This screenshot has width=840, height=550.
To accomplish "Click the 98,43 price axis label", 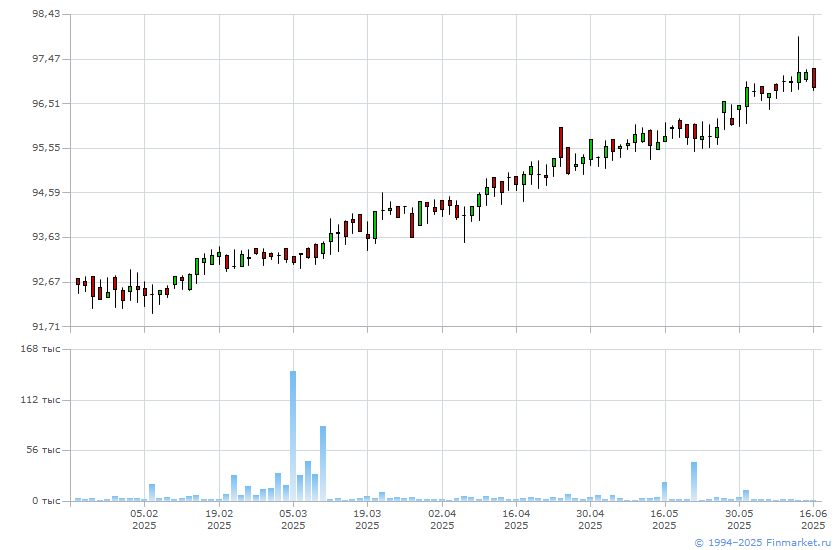I will coord(46,14).
